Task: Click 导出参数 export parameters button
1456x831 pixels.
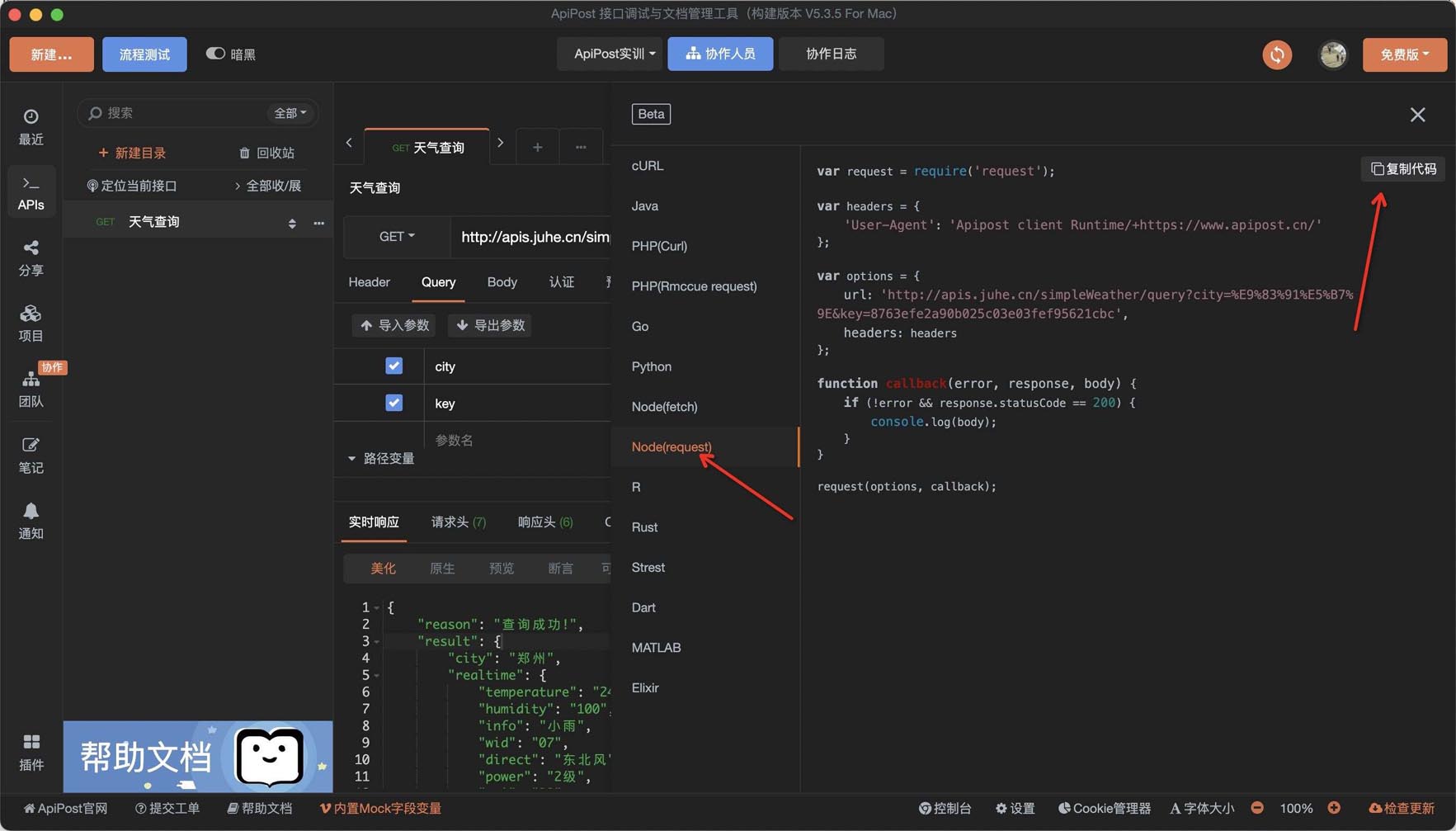Action: click(x=490, y=325)
